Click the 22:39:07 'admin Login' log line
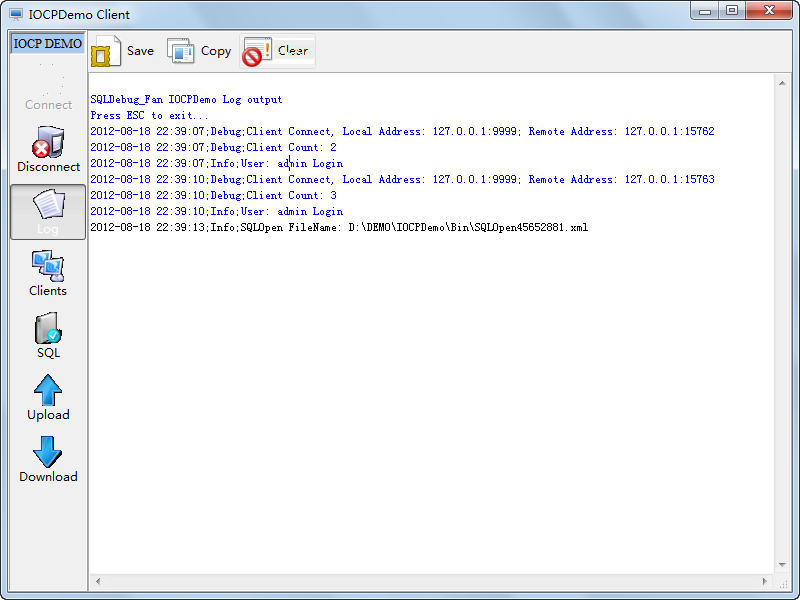The height and width of the screenshot is (600, 800). 217,164
